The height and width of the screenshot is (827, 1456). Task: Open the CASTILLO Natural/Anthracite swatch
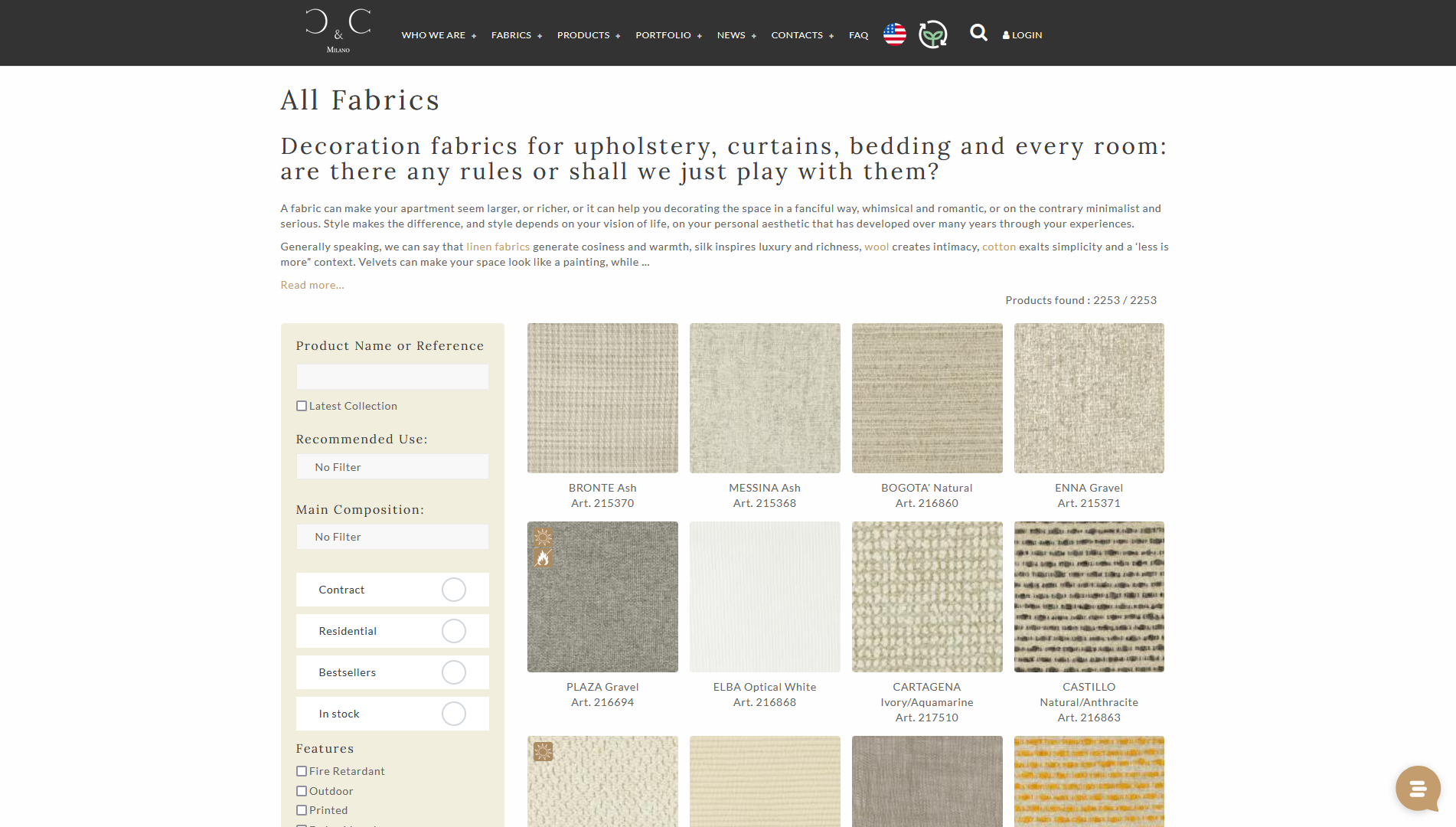click(1089, 597)
